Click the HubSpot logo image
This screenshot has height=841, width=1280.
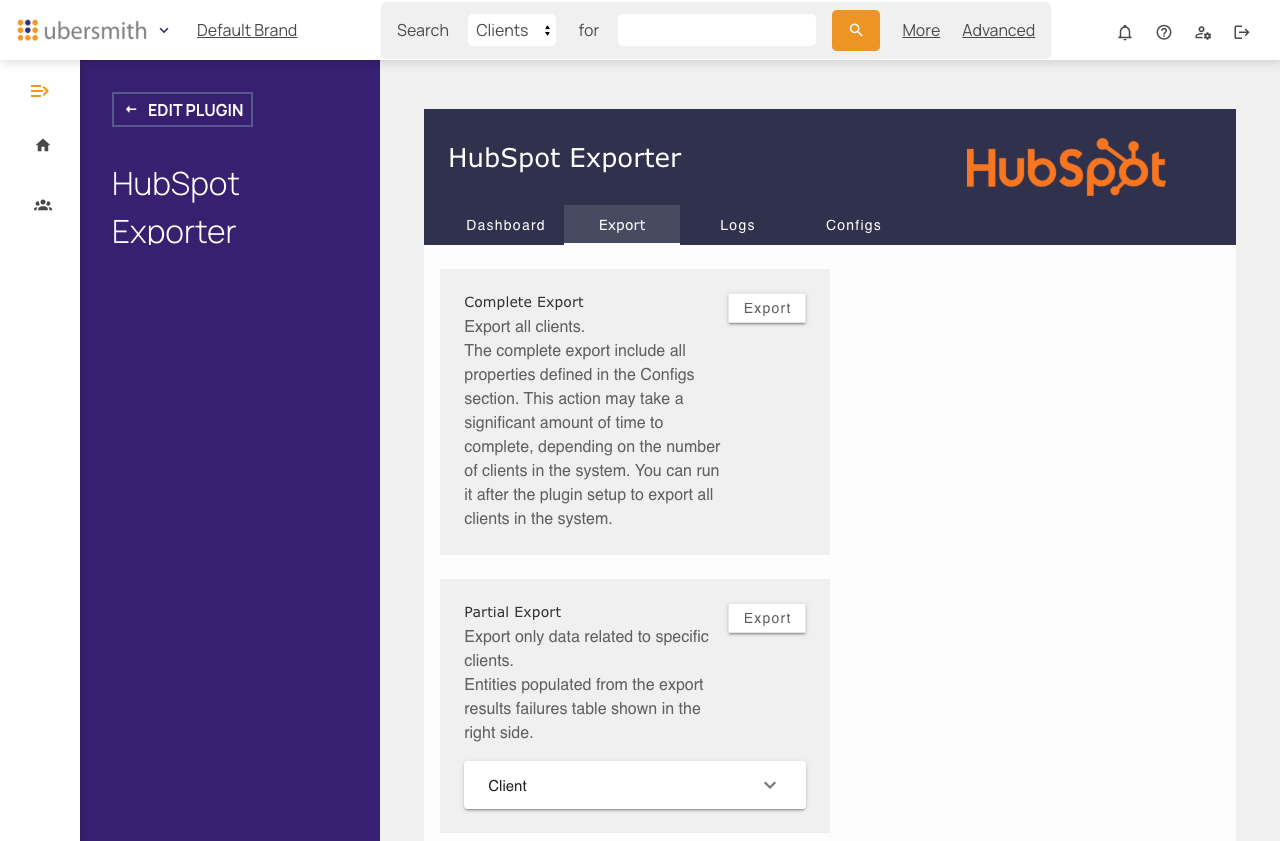click(x=1066, y=166)
